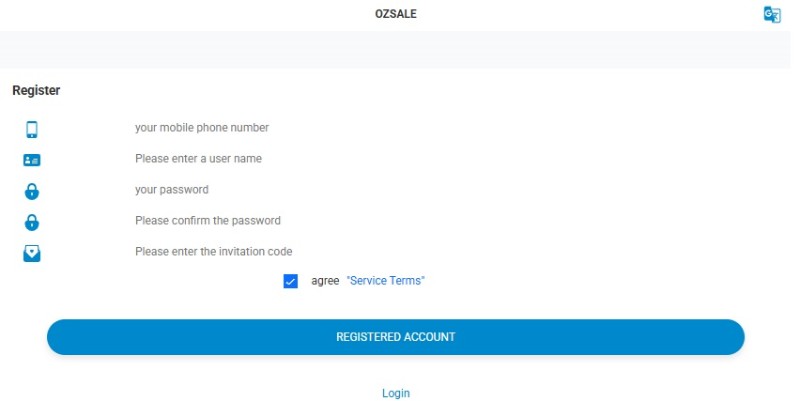
Task: Click the Register section heading
Action: [36, 90]
